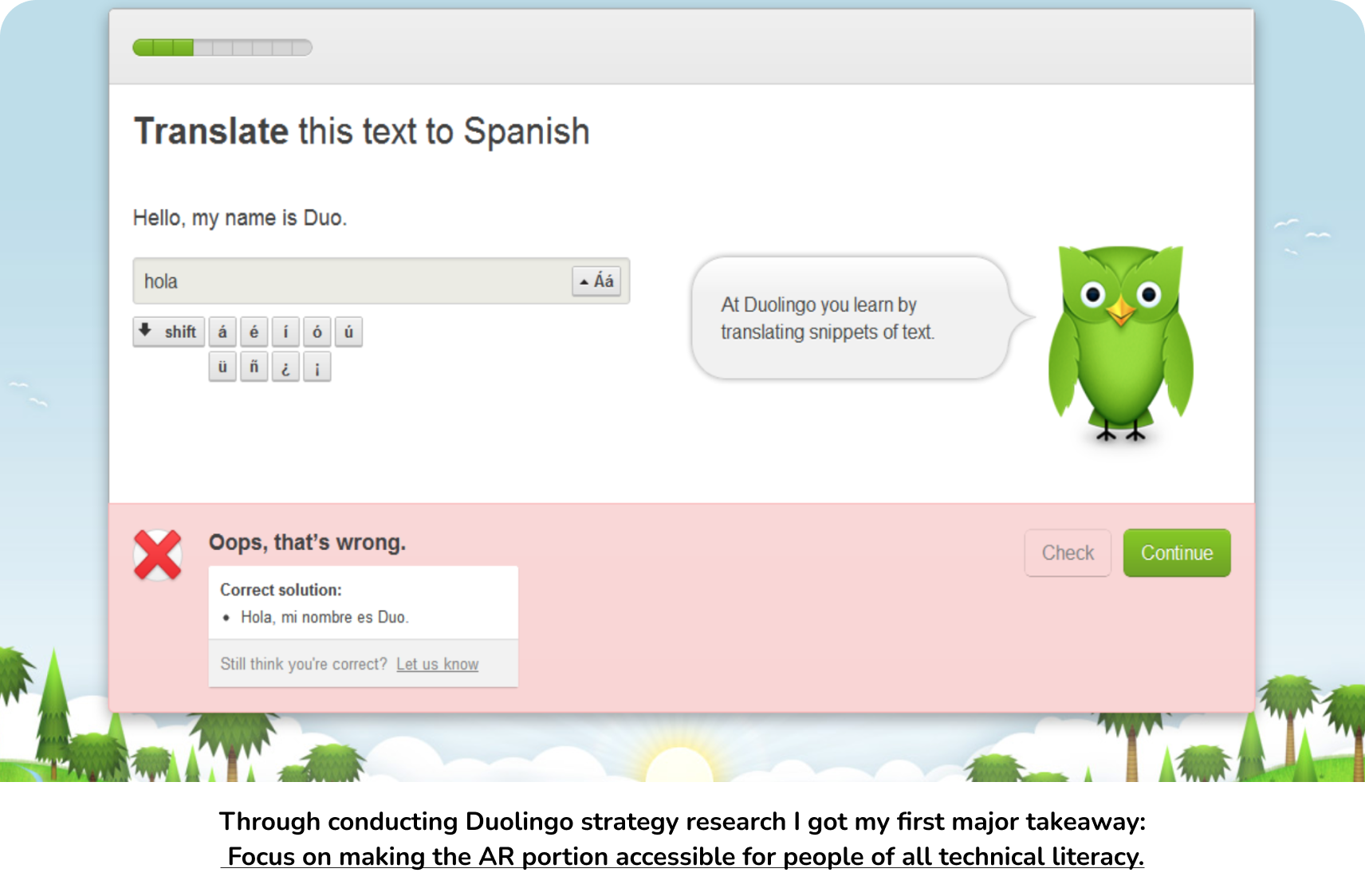Insert the inverted question mark ¿
Screen dimensions: 1365x896
285,367
